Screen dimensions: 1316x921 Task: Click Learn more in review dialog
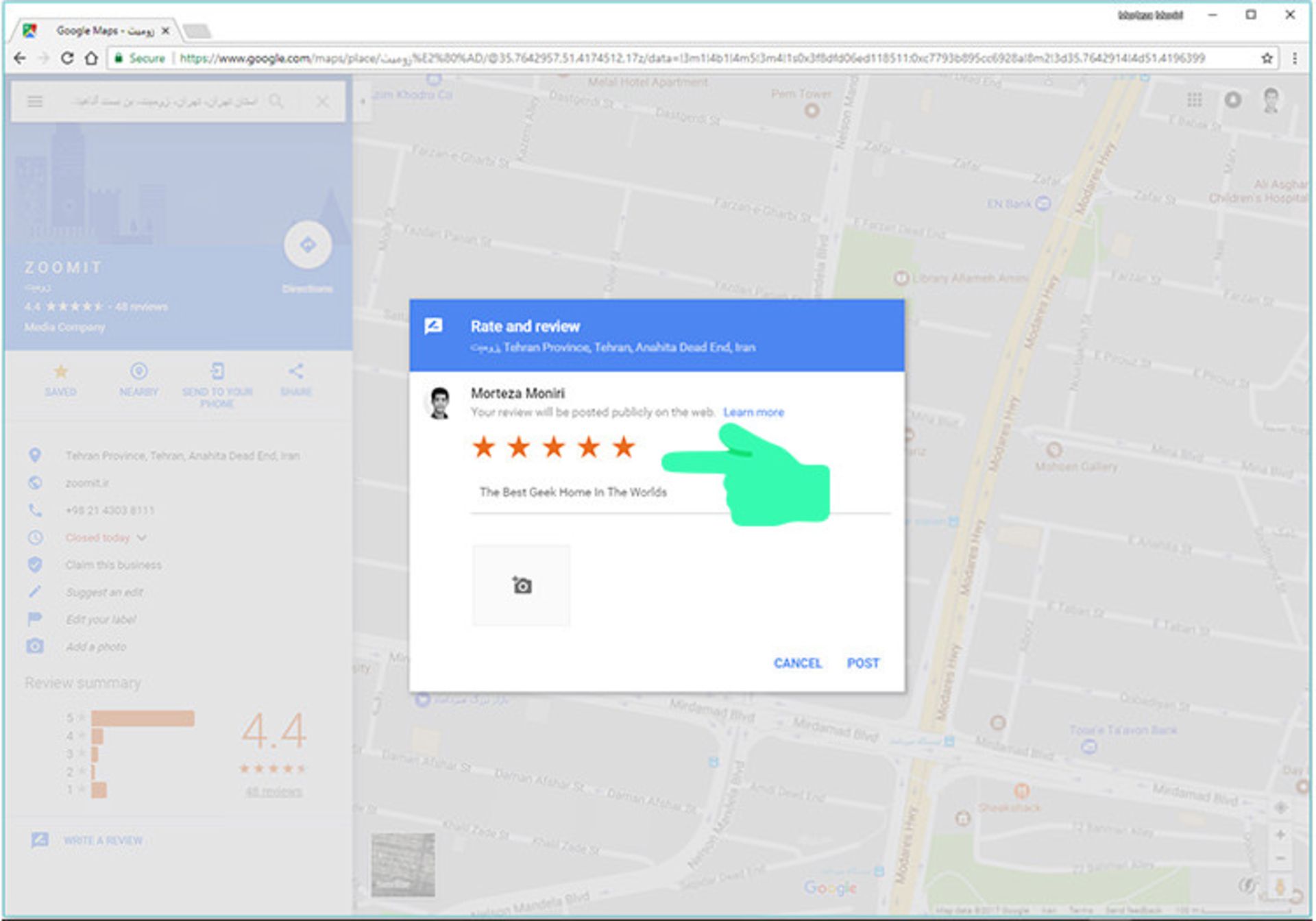click(753, 413)
